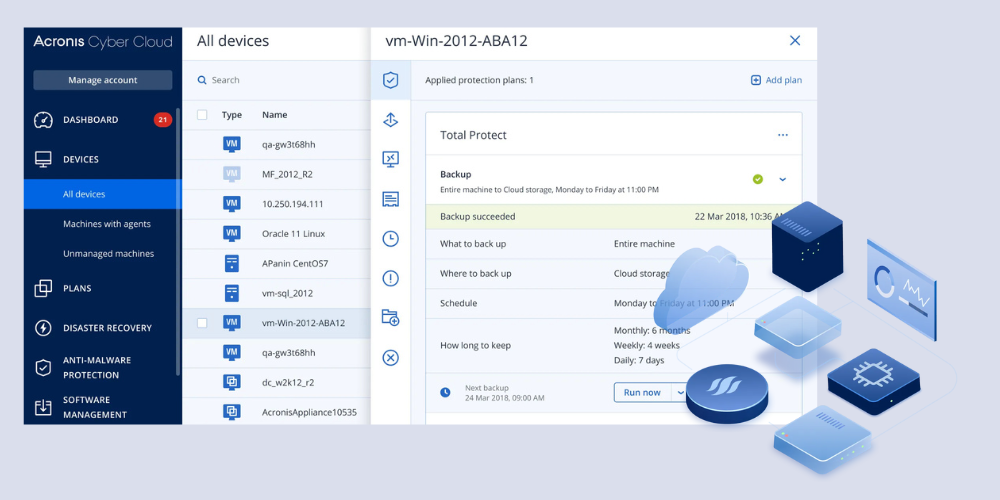Open the activities clock icon
Image resolution: width=1000 pixels, height=500 pixels.
pyautogui.click(x=390, y=239)
